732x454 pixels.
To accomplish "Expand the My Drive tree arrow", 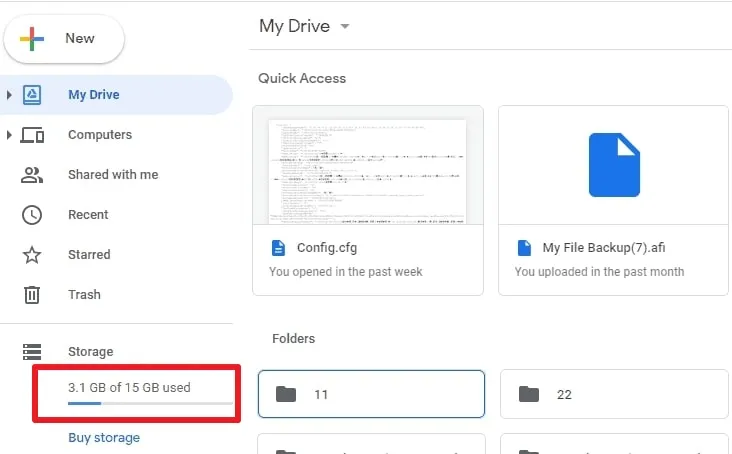I will click(x=9, y=95).
